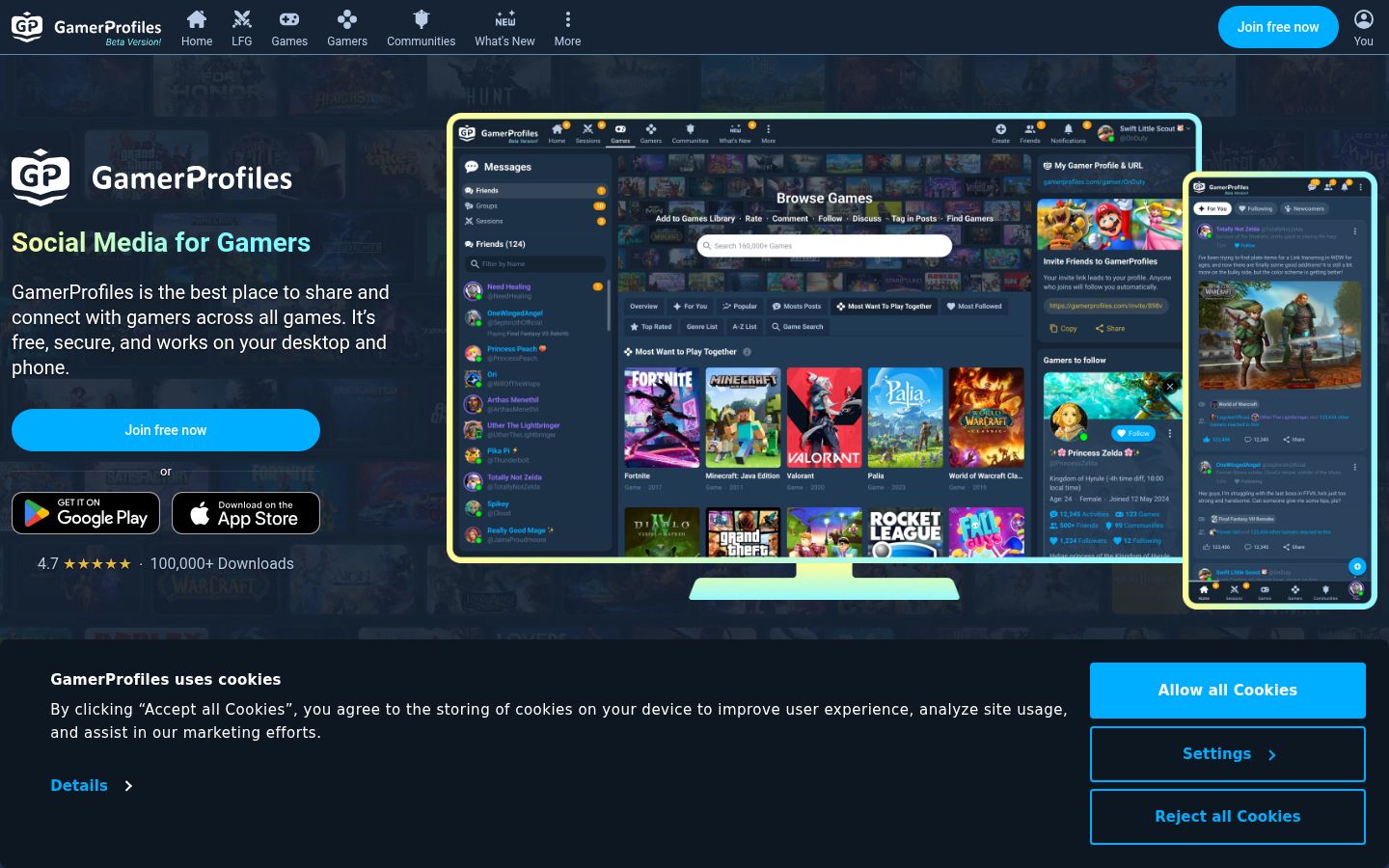Viewport: 1389px width, 868px height.
Task: Click the Minecraft cover in the preview
Action: (x=743, y=418)
